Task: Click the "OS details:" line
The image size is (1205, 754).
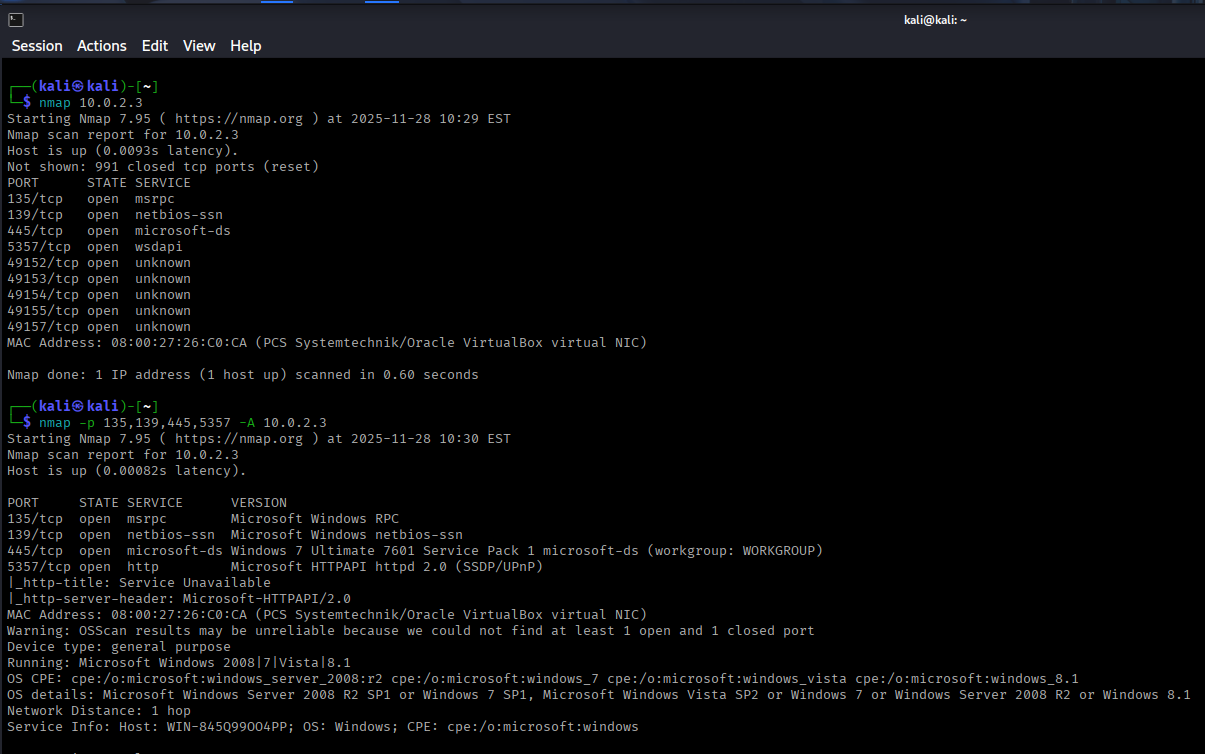Action: click(x=599, y=695)
